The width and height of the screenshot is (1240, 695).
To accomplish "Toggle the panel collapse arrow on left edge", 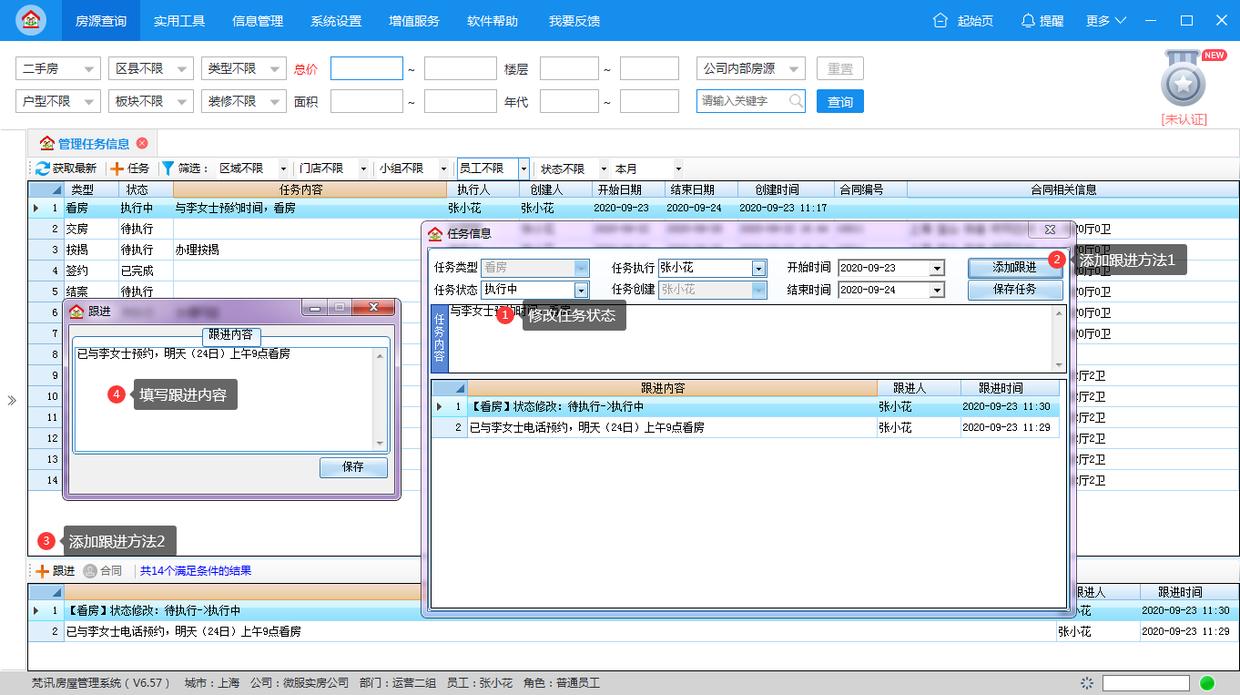I will pos(13,400).
